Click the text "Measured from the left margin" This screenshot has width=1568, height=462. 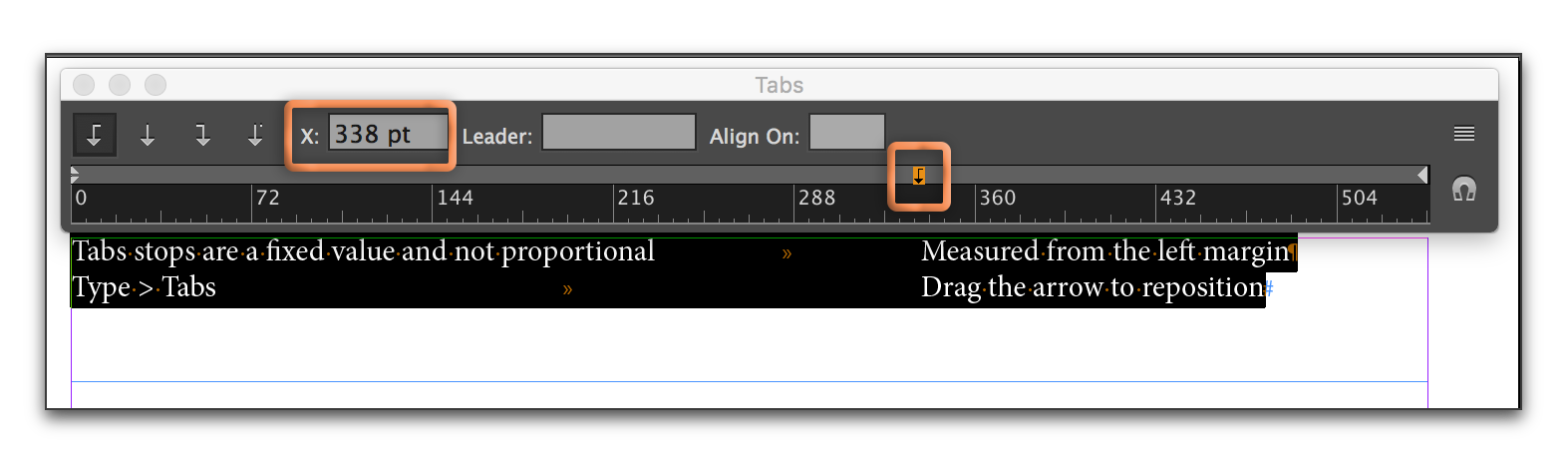(1104, 251)
